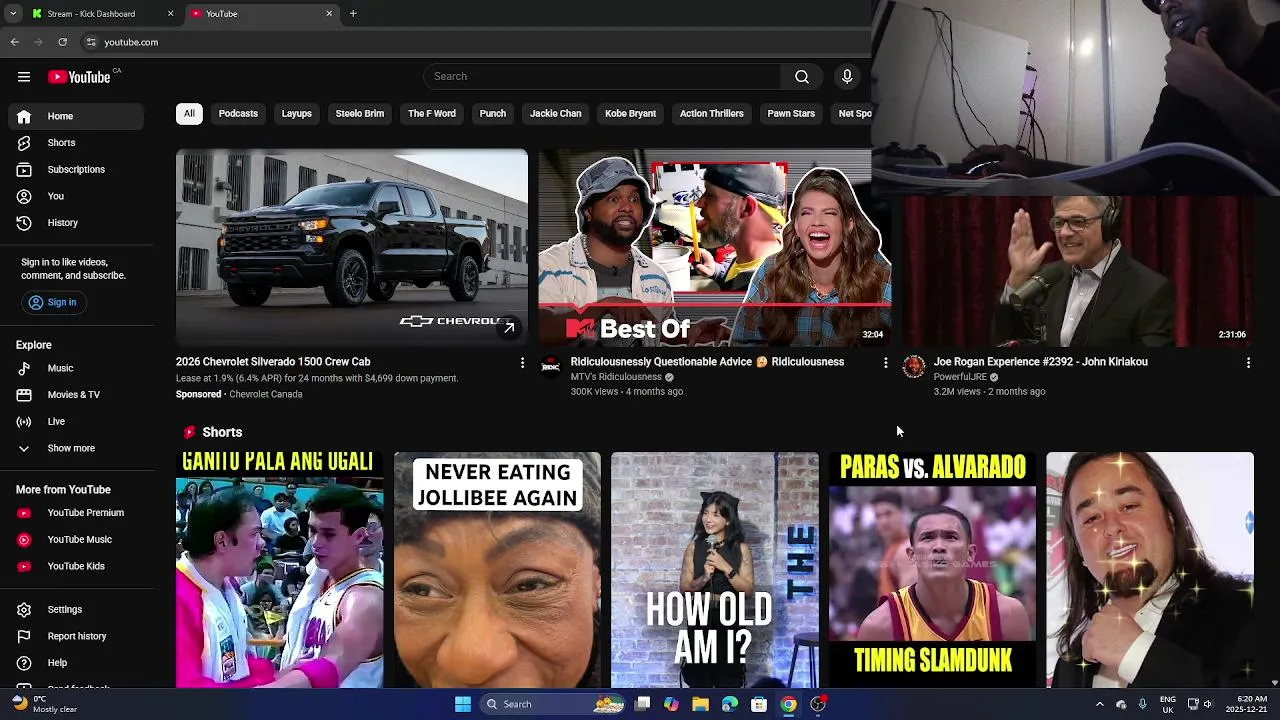Image resolution: width=1280 pixels, height=720 pixels.
Task: Open the Never Eating Jollibee Again short
Action: pos(497,570)
